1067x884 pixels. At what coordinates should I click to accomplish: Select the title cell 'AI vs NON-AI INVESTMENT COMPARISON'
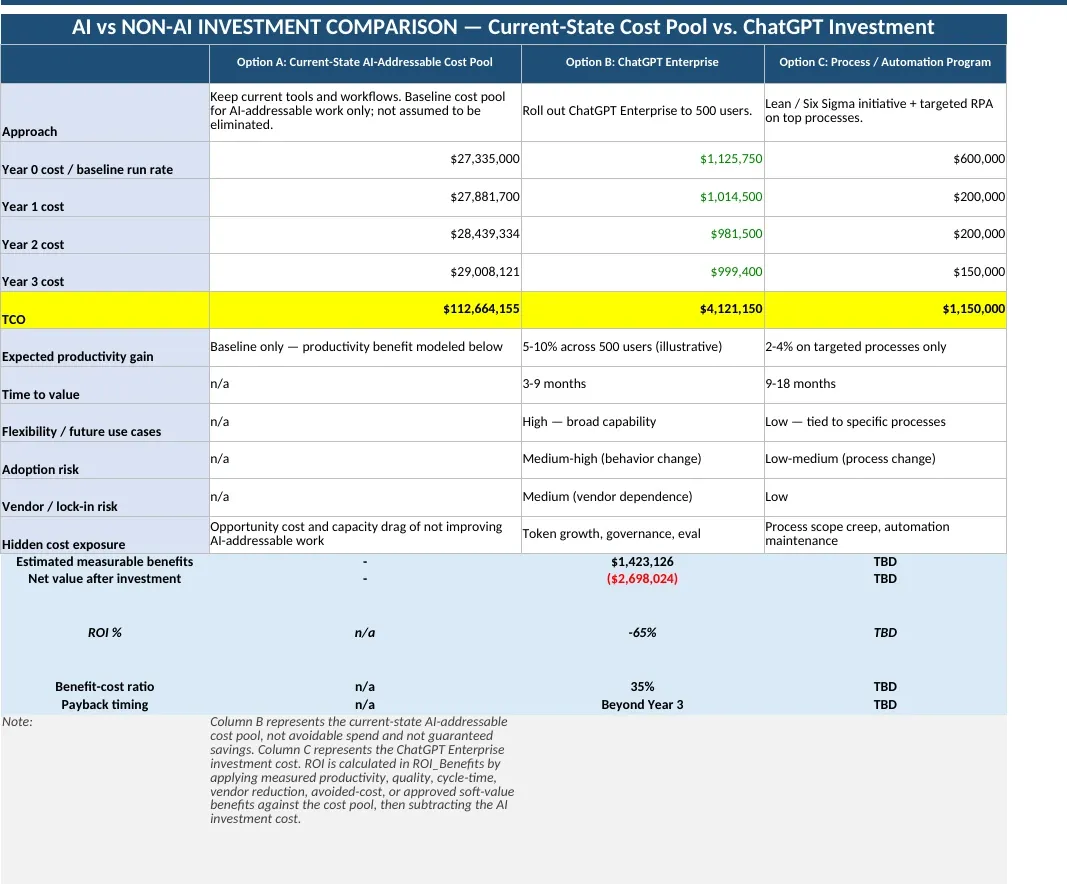click(x=504, y=27)
